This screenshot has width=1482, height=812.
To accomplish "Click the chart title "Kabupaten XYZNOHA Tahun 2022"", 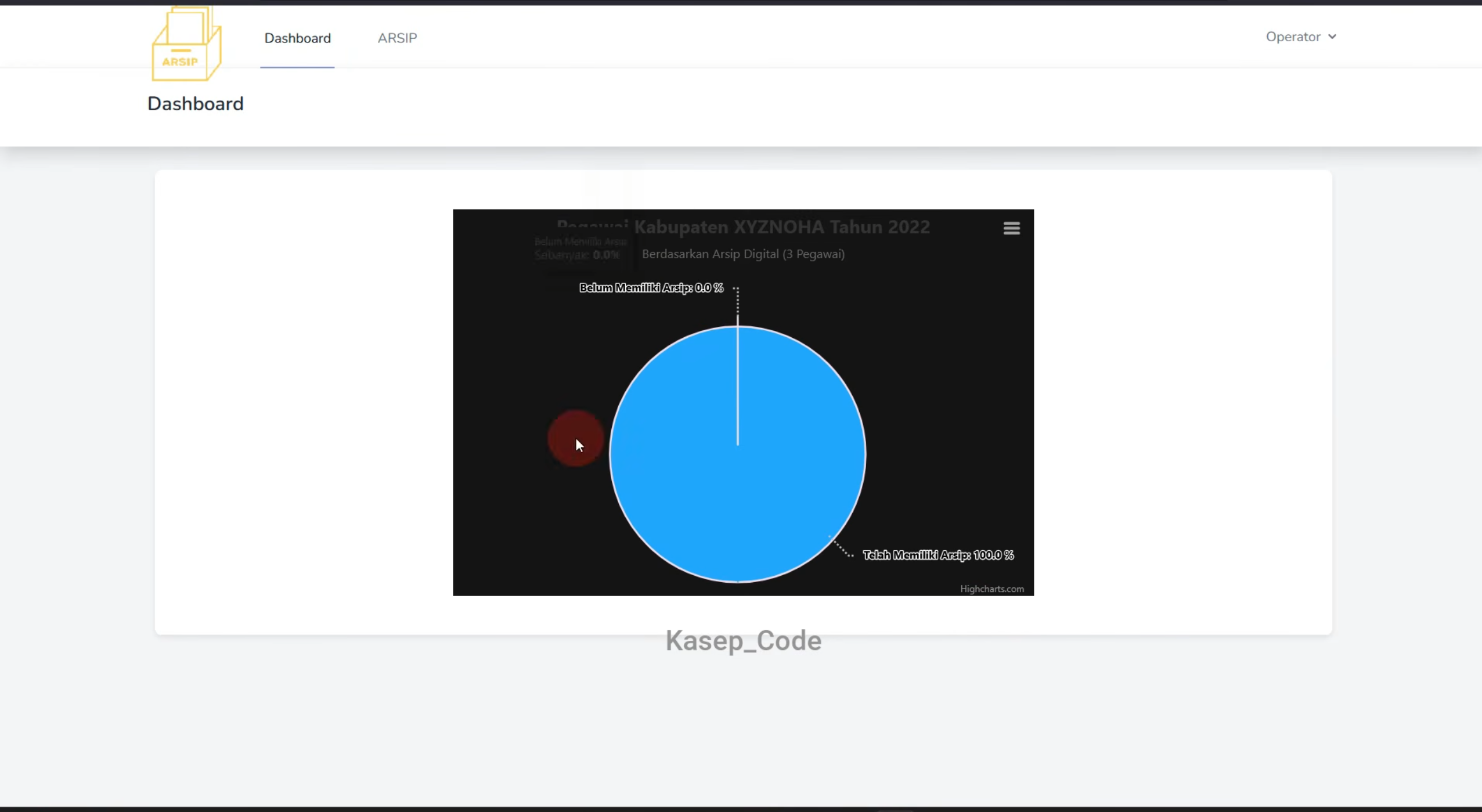I will [x=781, y=226].
